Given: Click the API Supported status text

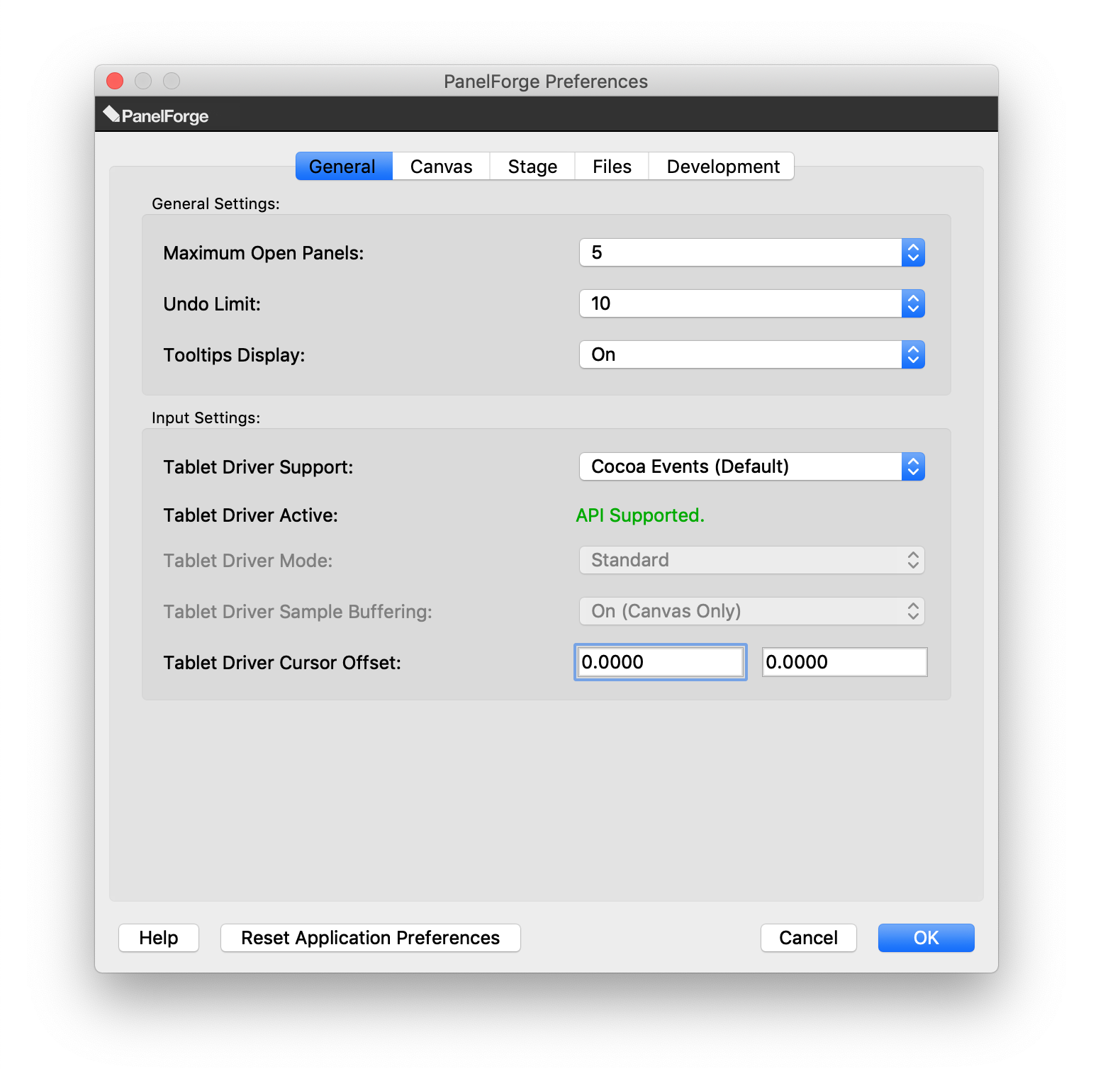Looking at the screenshot, I should coord(639,515).
